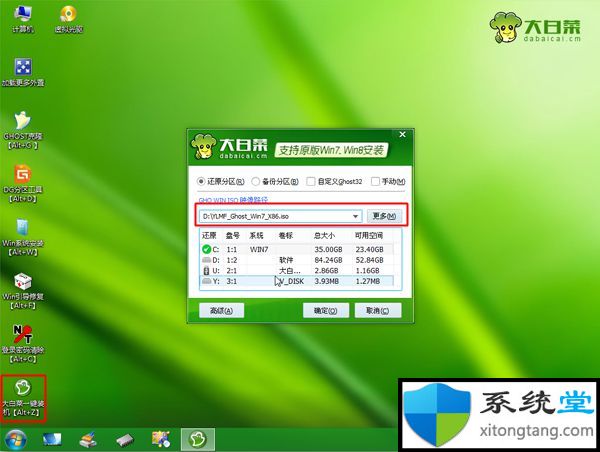Click the 确定(O) confirm button
600x452 pixels.
326,310
